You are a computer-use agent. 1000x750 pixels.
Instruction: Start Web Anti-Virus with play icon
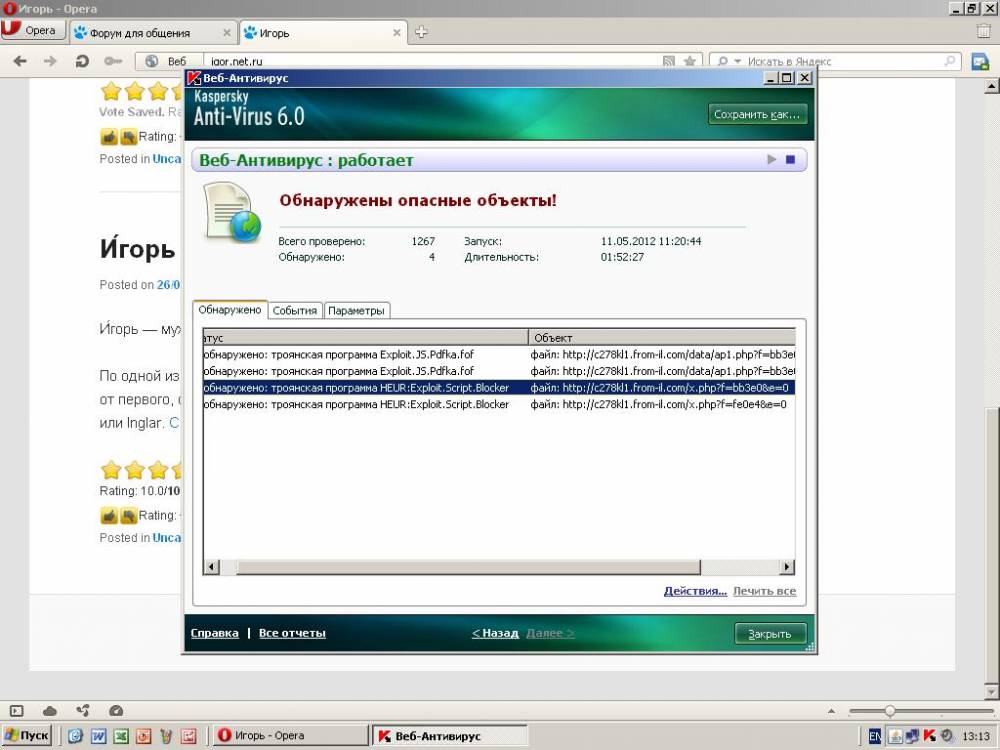tap(772, 159)
